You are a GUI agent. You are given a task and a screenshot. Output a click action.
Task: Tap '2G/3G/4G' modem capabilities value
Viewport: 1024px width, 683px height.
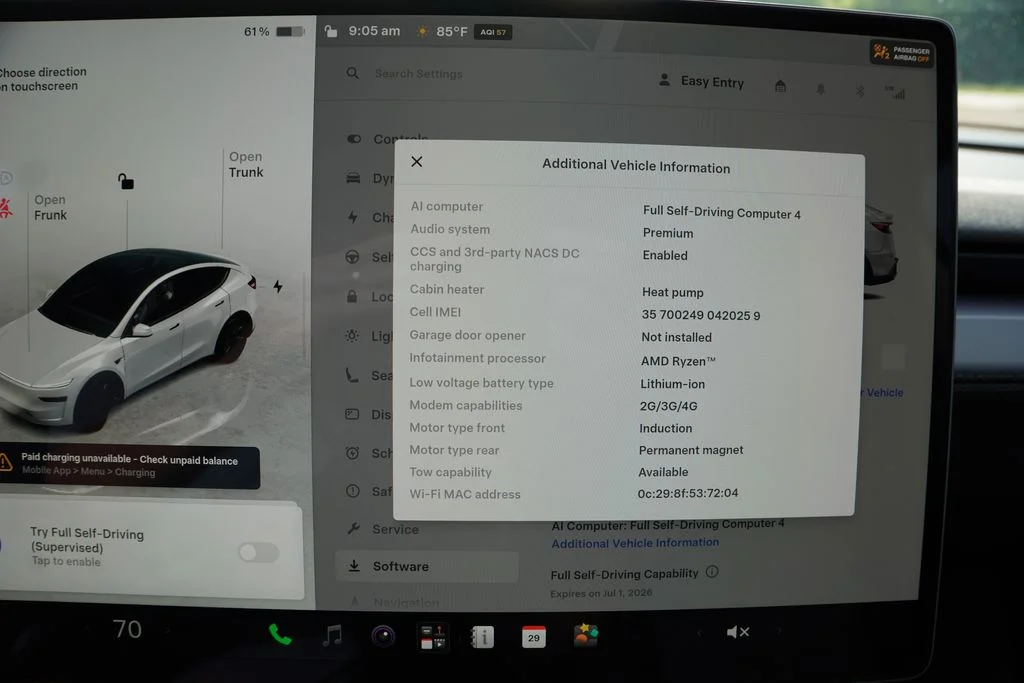click(x=669, y=406)
